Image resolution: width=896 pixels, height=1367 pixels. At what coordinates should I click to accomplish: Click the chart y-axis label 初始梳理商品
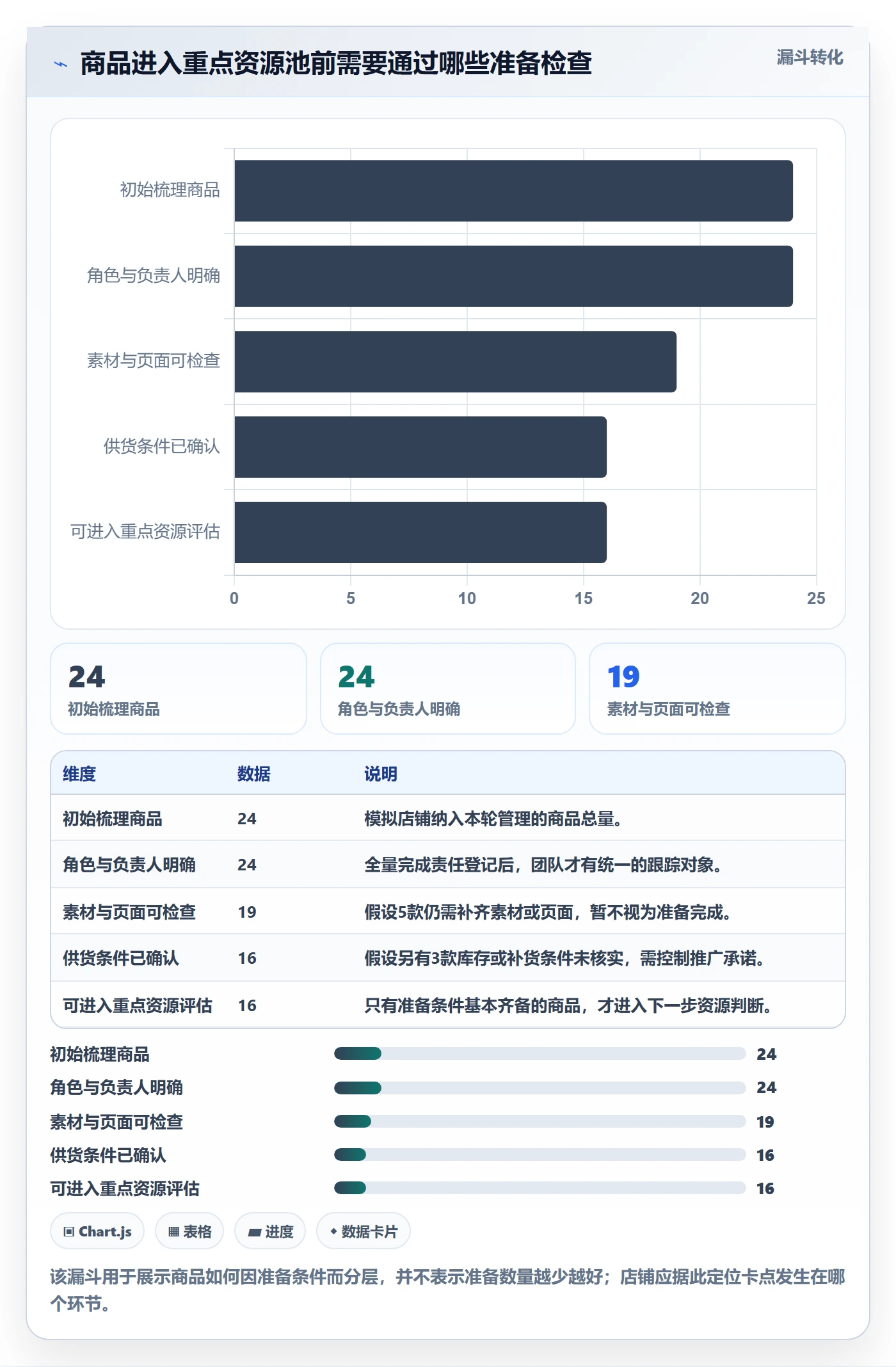[x=170, y=190]
